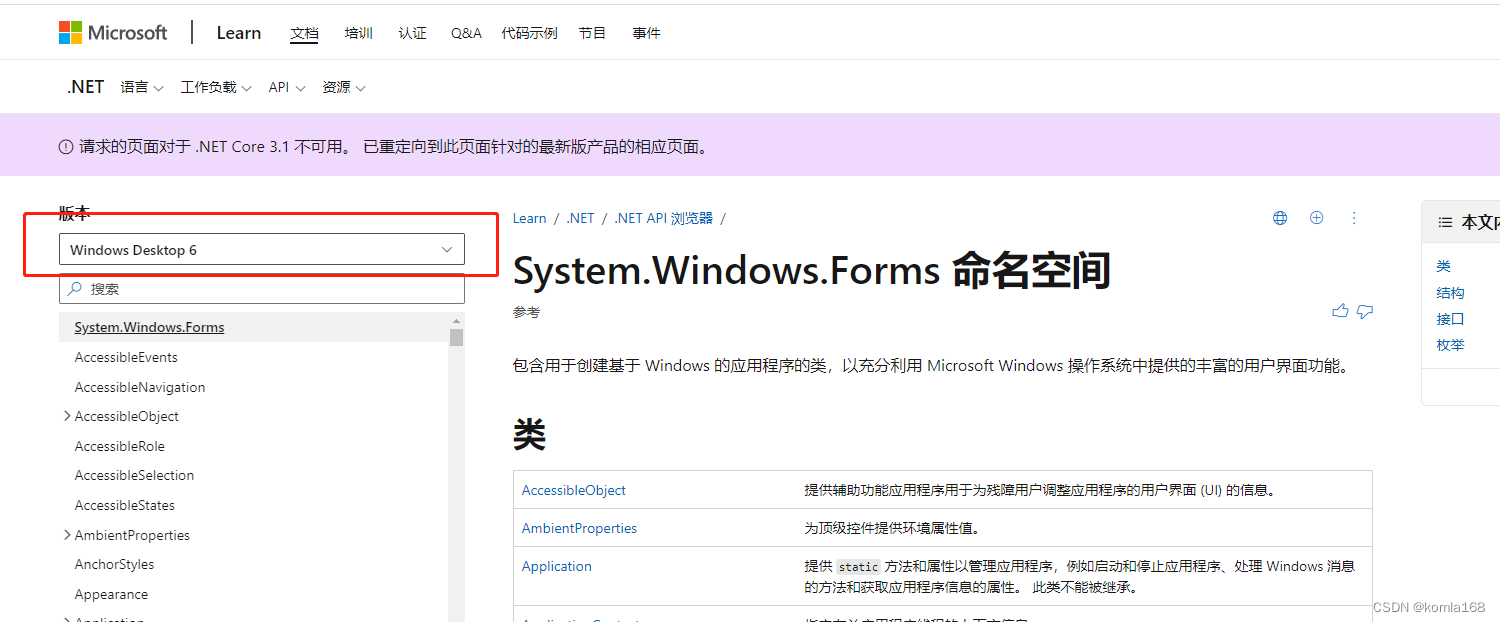Jump to 接口 section in article outline

pyautogui.click(x=1450, y=319)
